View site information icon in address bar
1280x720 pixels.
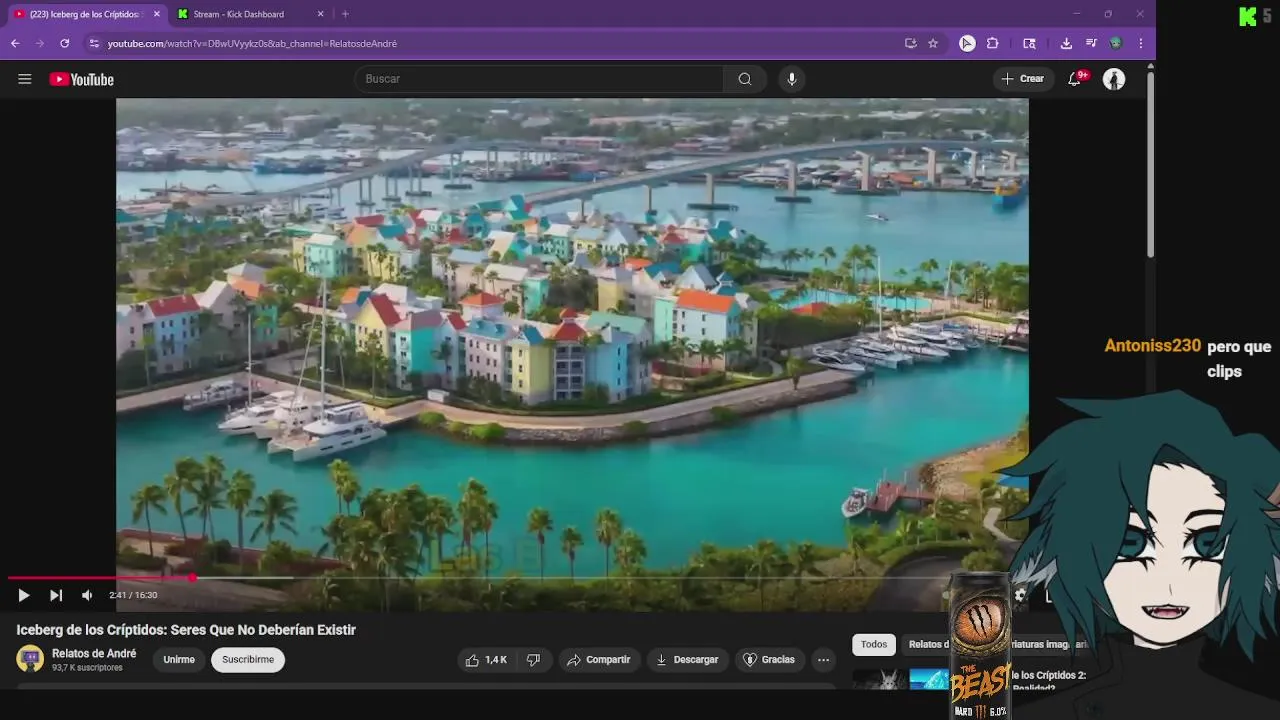[x=93, y=44]
